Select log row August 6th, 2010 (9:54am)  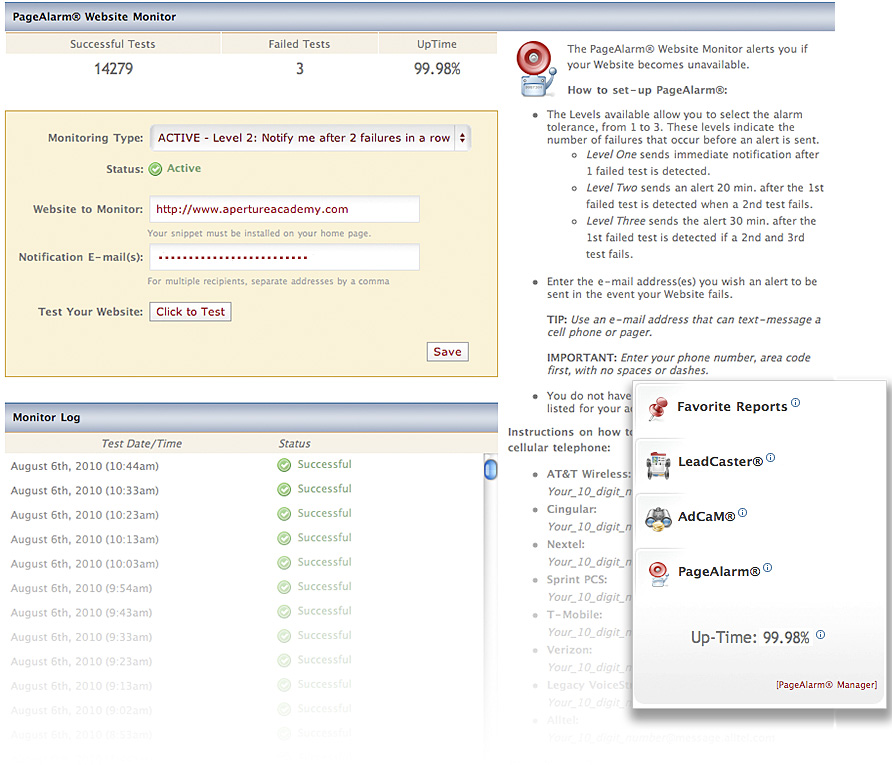coord(244,588)
